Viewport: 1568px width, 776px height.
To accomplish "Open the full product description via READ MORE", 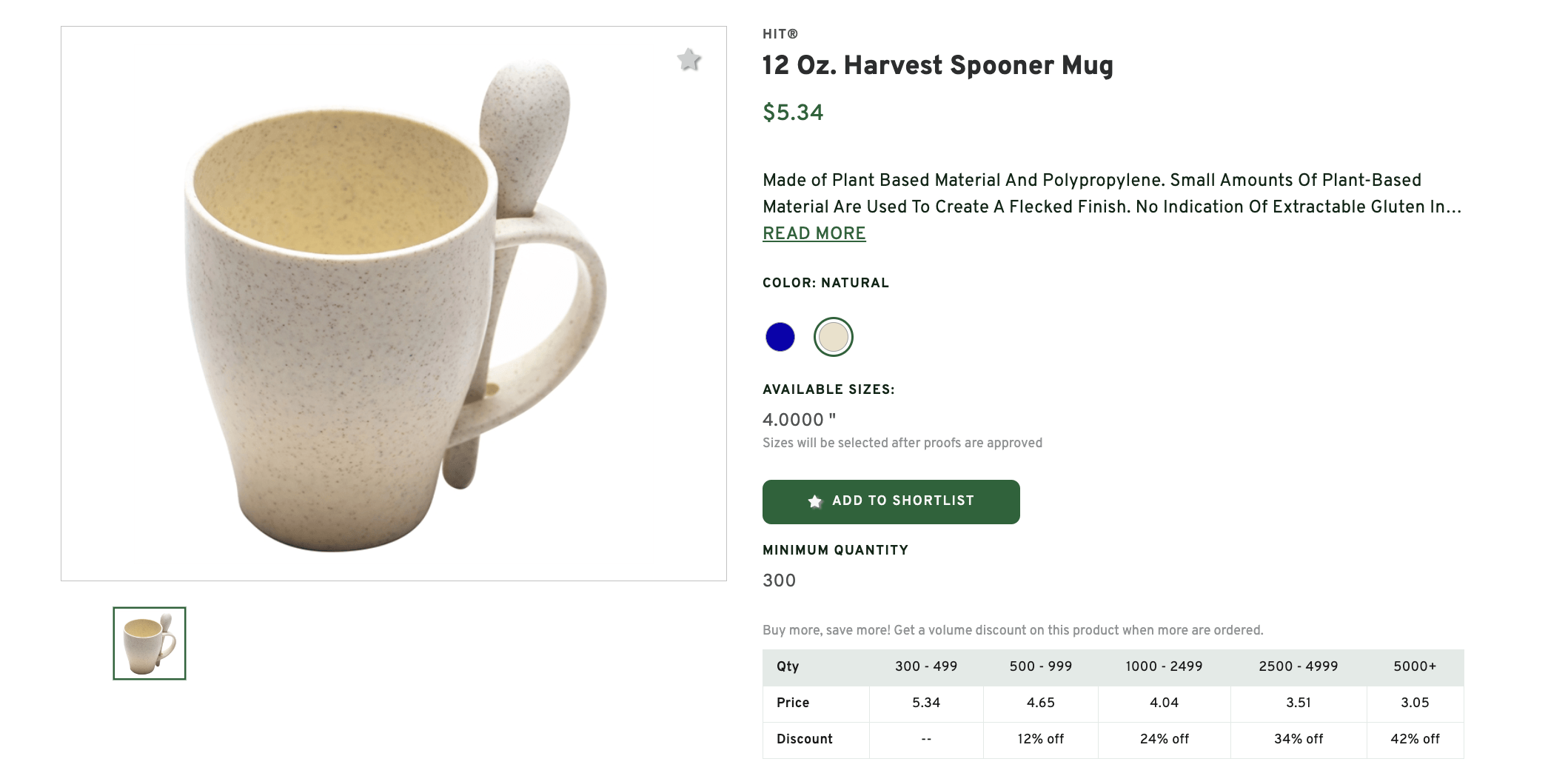I will 813,233.
